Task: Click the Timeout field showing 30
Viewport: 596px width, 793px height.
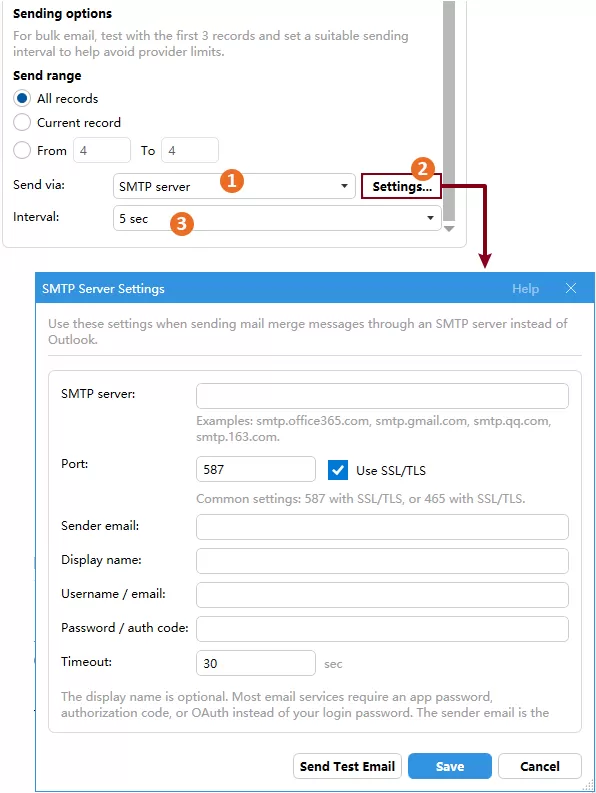Action: coord(256,663)
